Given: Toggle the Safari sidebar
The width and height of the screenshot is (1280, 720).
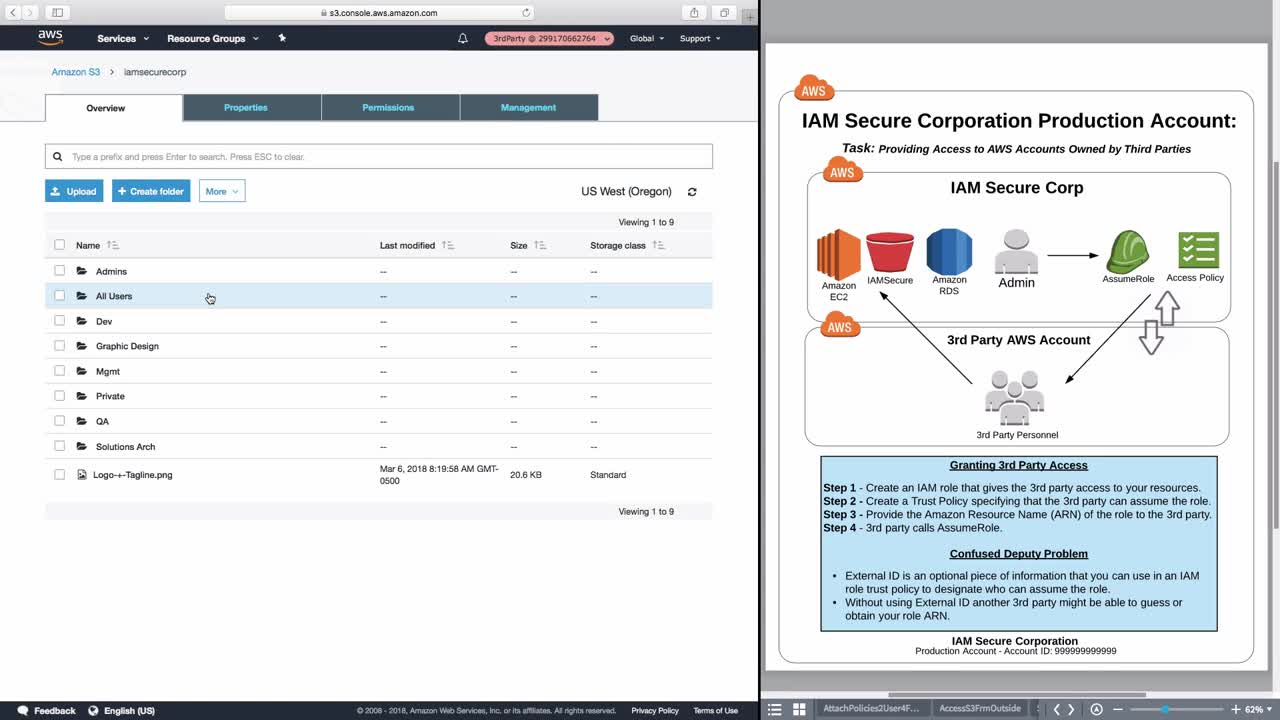Looking at the screenshot, I should (x=57, y=12).
